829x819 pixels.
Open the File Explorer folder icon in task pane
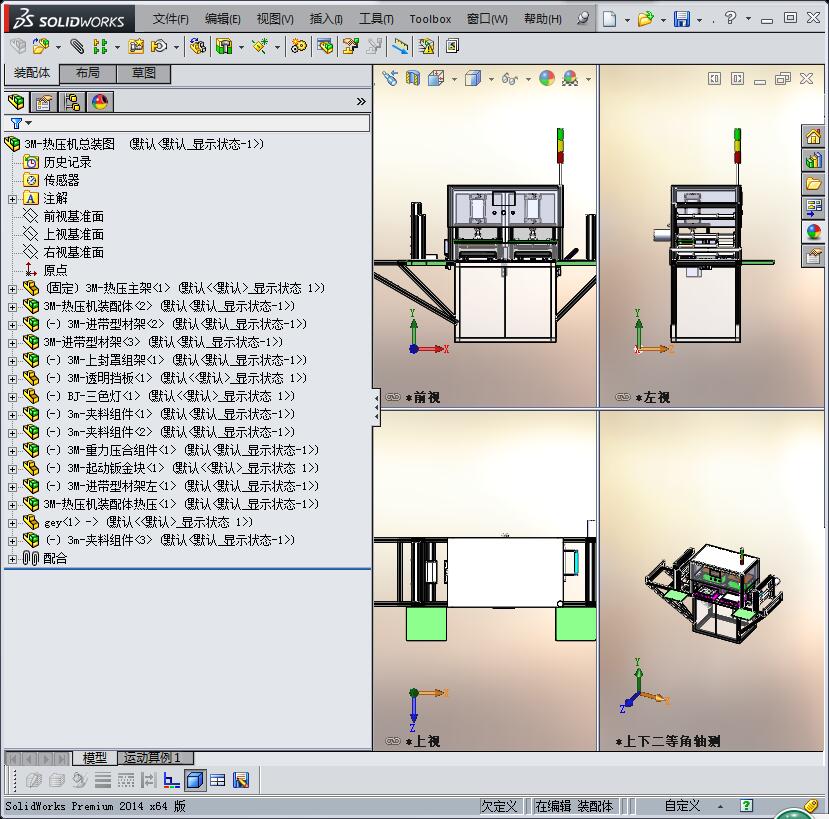coord(813,184)
